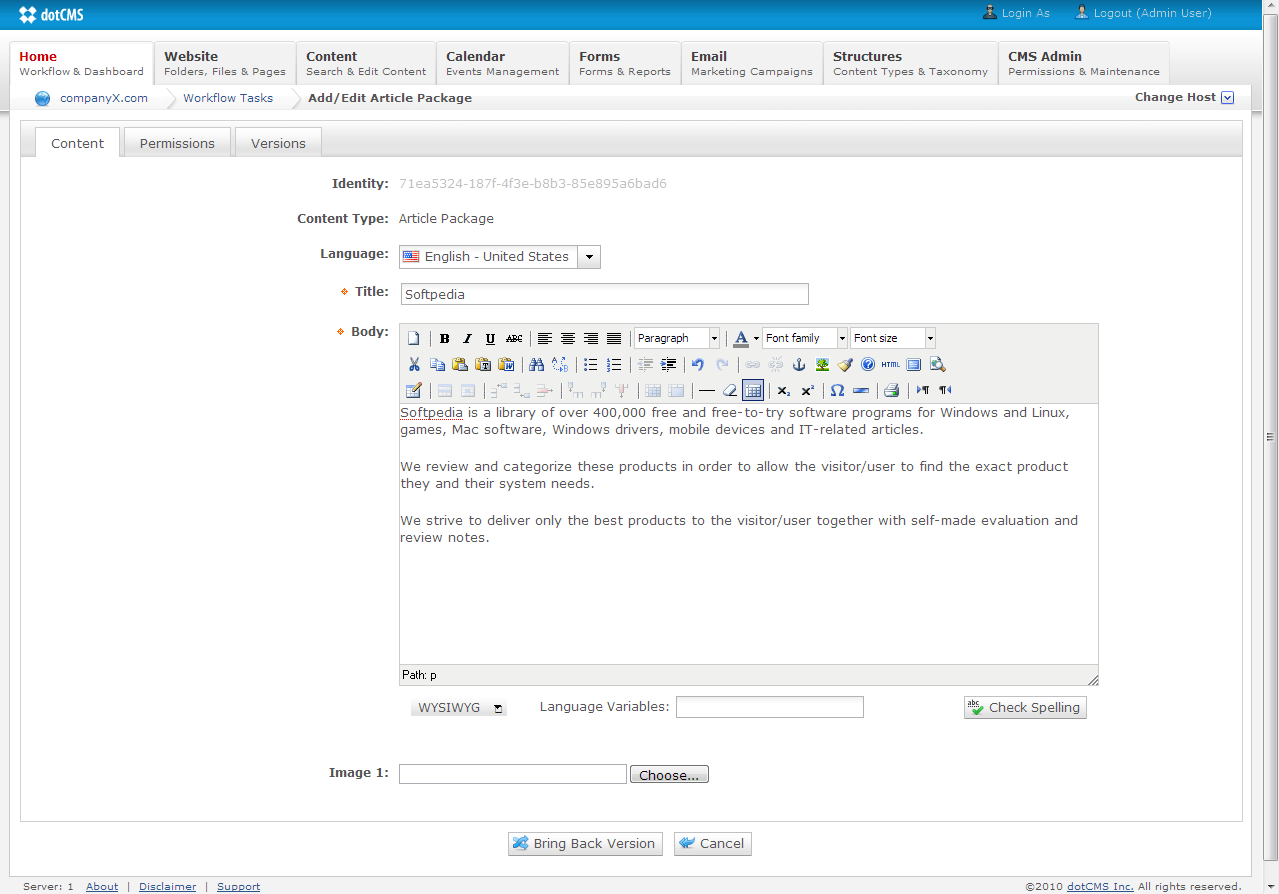The width and height of the screenshot is (1279, 894).
Task: Click the Paste icon
Action: 460,364
